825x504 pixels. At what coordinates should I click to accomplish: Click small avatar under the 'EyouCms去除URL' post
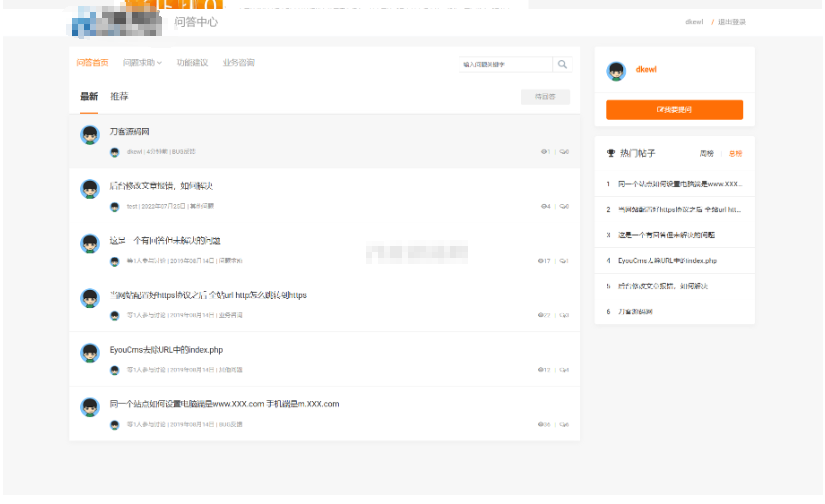115,370
